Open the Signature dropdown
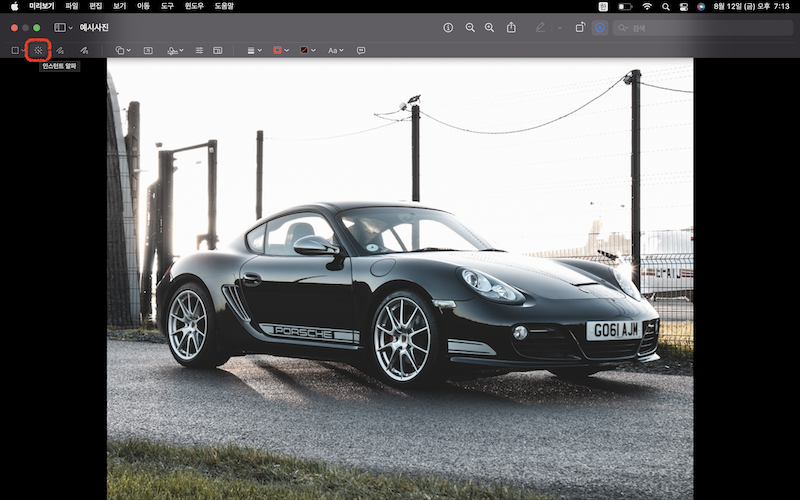This screenshot has height=500, width=800. click(176, 51)
